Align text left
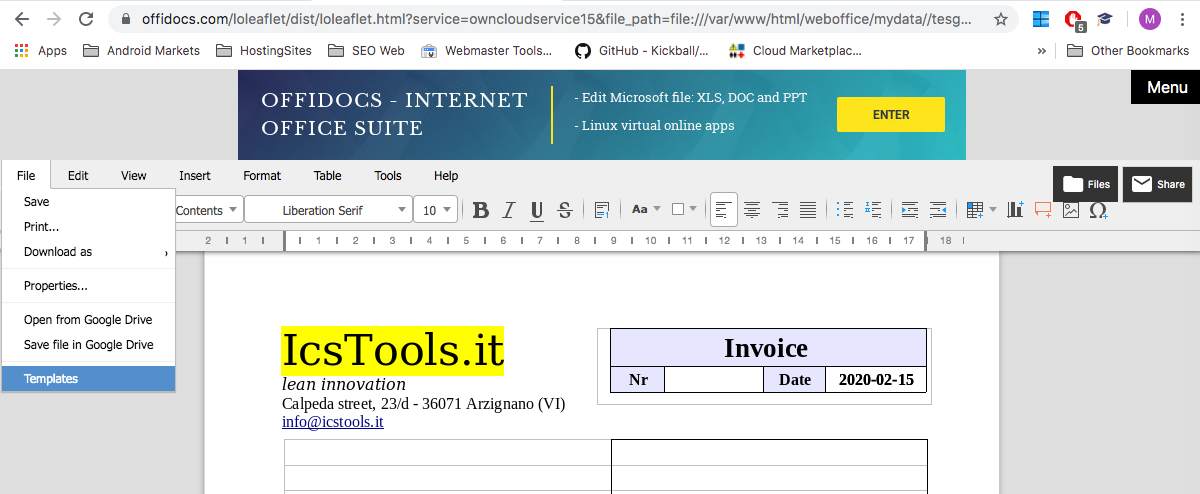The height and width of the screenshot is (494, 1200). click(x=724, y=210)
